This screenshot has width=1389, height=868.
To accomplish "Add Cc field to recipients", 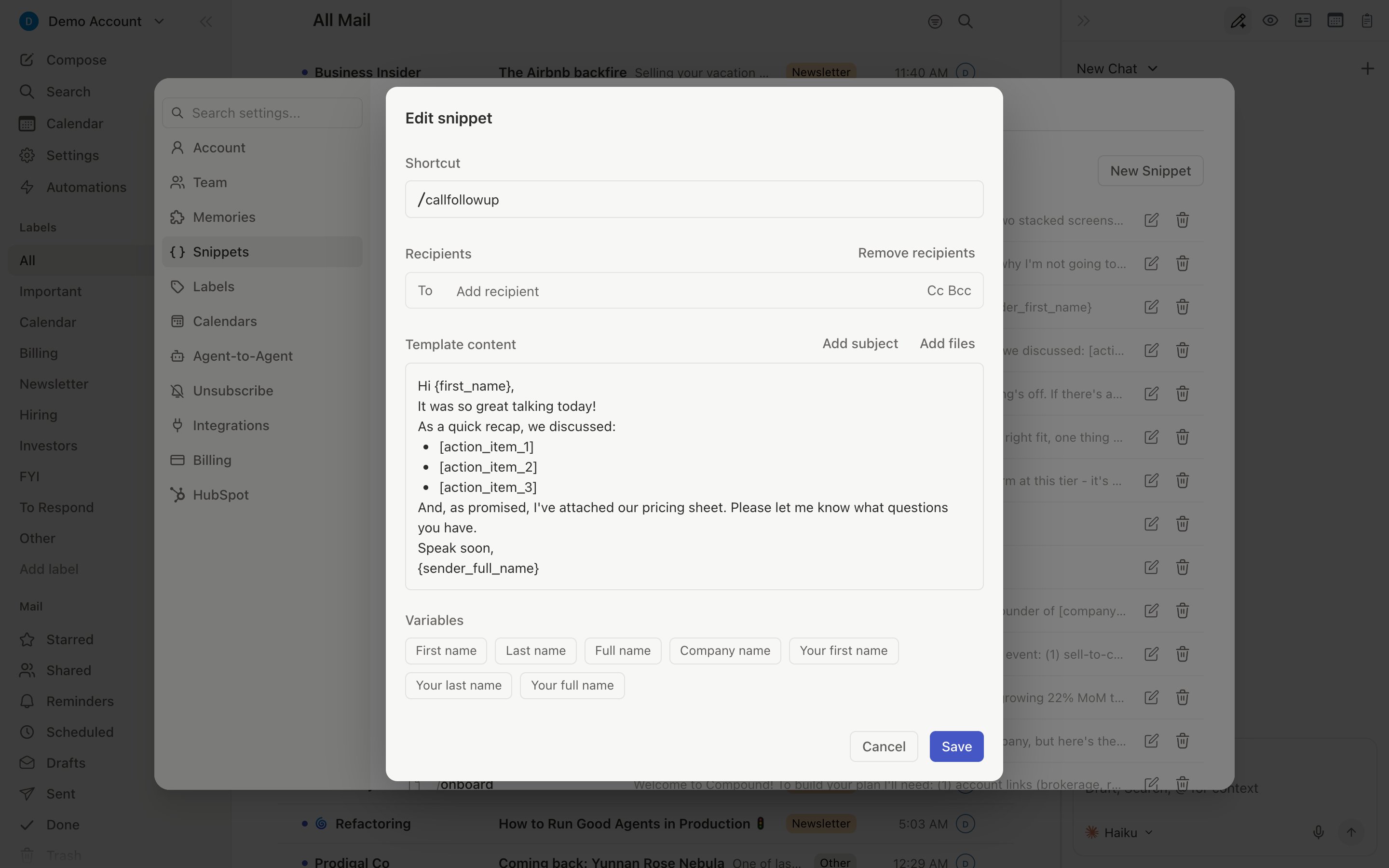I will coord(935,291).
